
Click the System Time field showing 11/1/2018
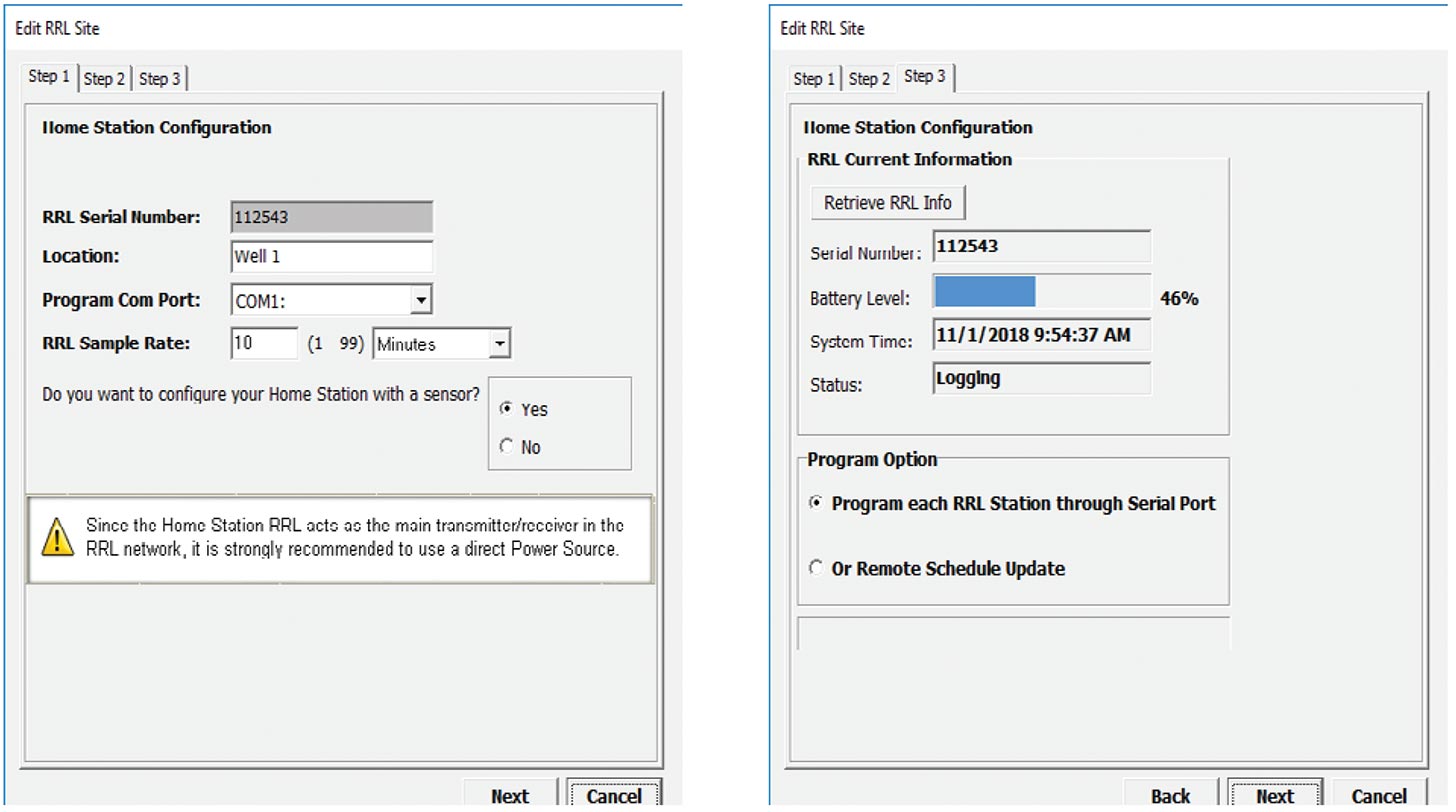tap(1041, 335)
